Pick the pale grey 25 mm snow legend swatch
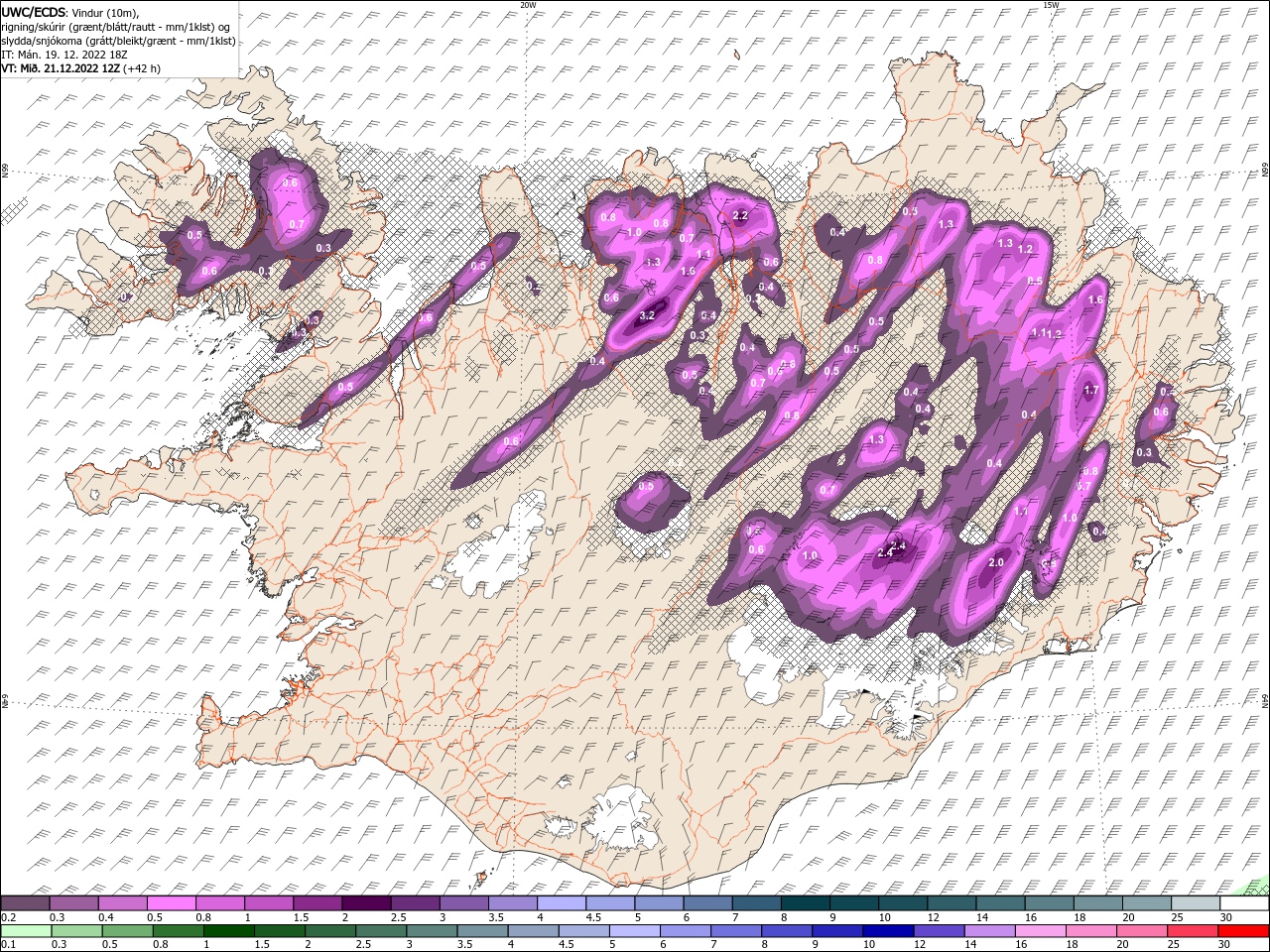Viewport: 1270px width, 952px height. click(1196, 903)
